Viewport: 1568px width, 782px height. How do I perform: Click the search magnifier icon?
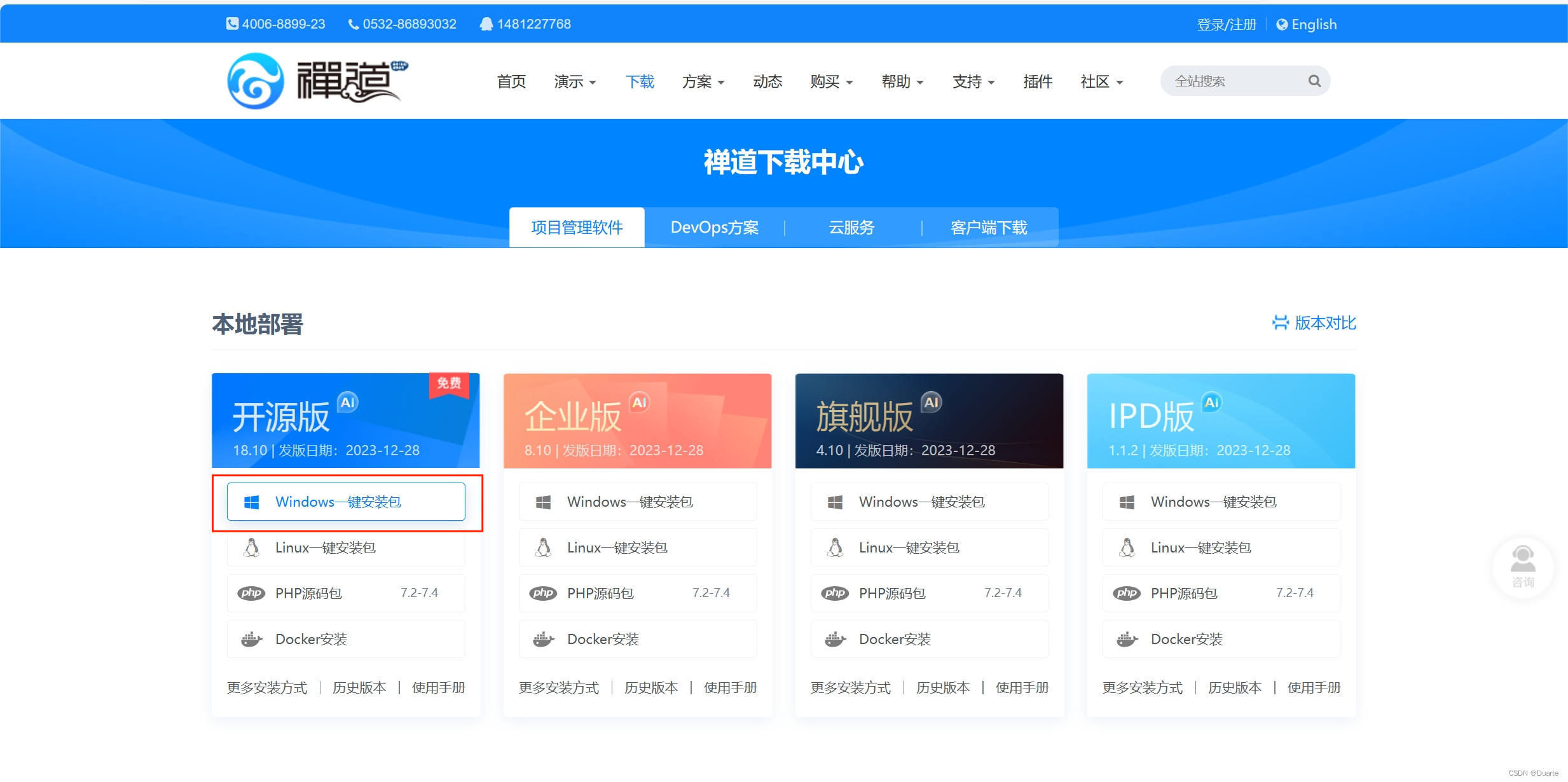[1314, 81]
